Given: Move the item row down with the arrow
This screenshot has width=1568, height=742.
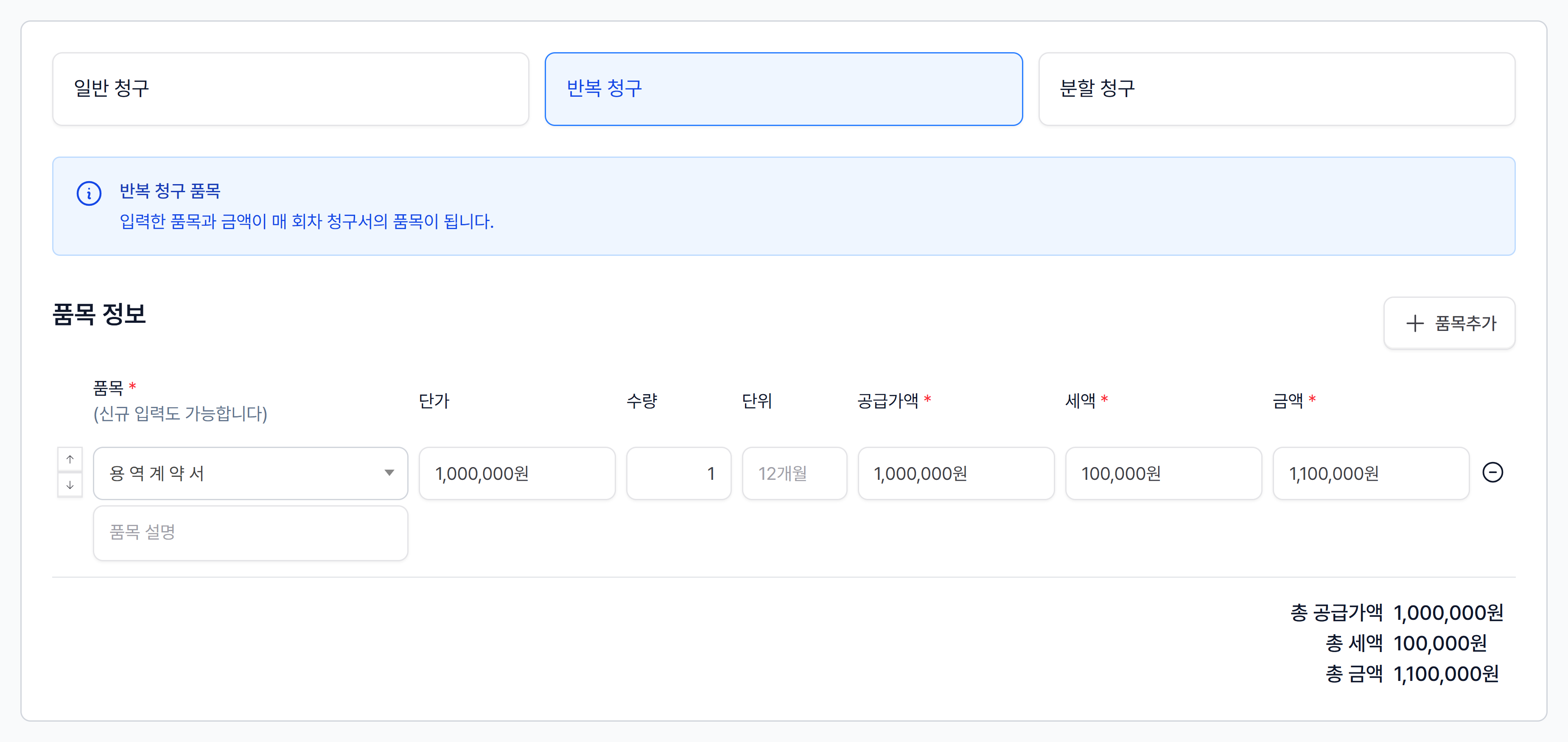Looking at the screenshot, I should (70, 485).
